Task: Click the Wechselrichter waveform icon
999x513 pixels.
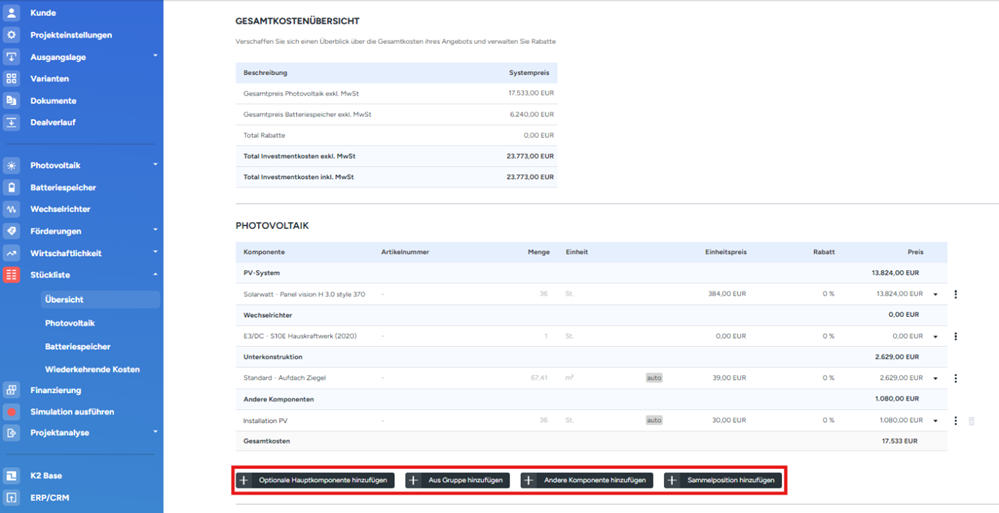Action: tap(12, 210)
